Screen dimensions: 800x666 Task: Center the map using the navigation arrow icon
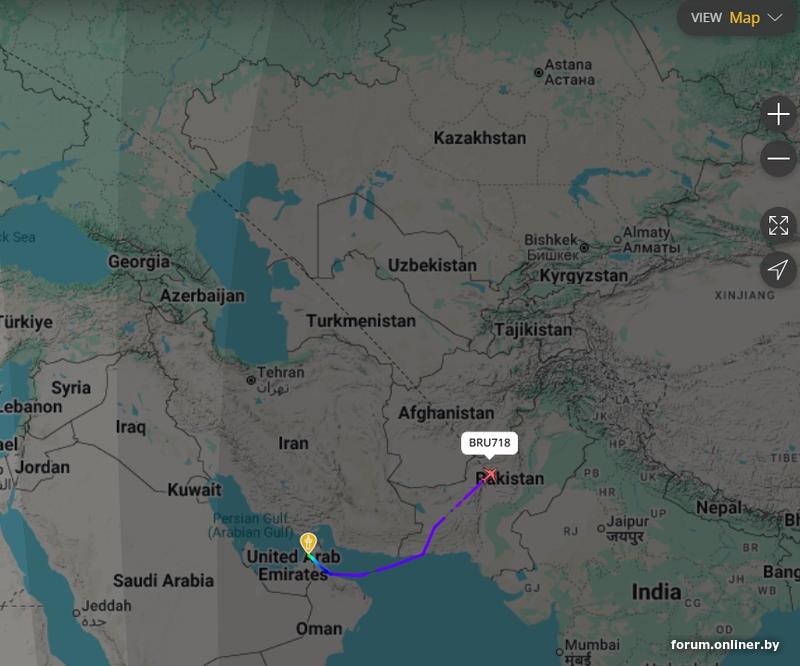point(778,269)
